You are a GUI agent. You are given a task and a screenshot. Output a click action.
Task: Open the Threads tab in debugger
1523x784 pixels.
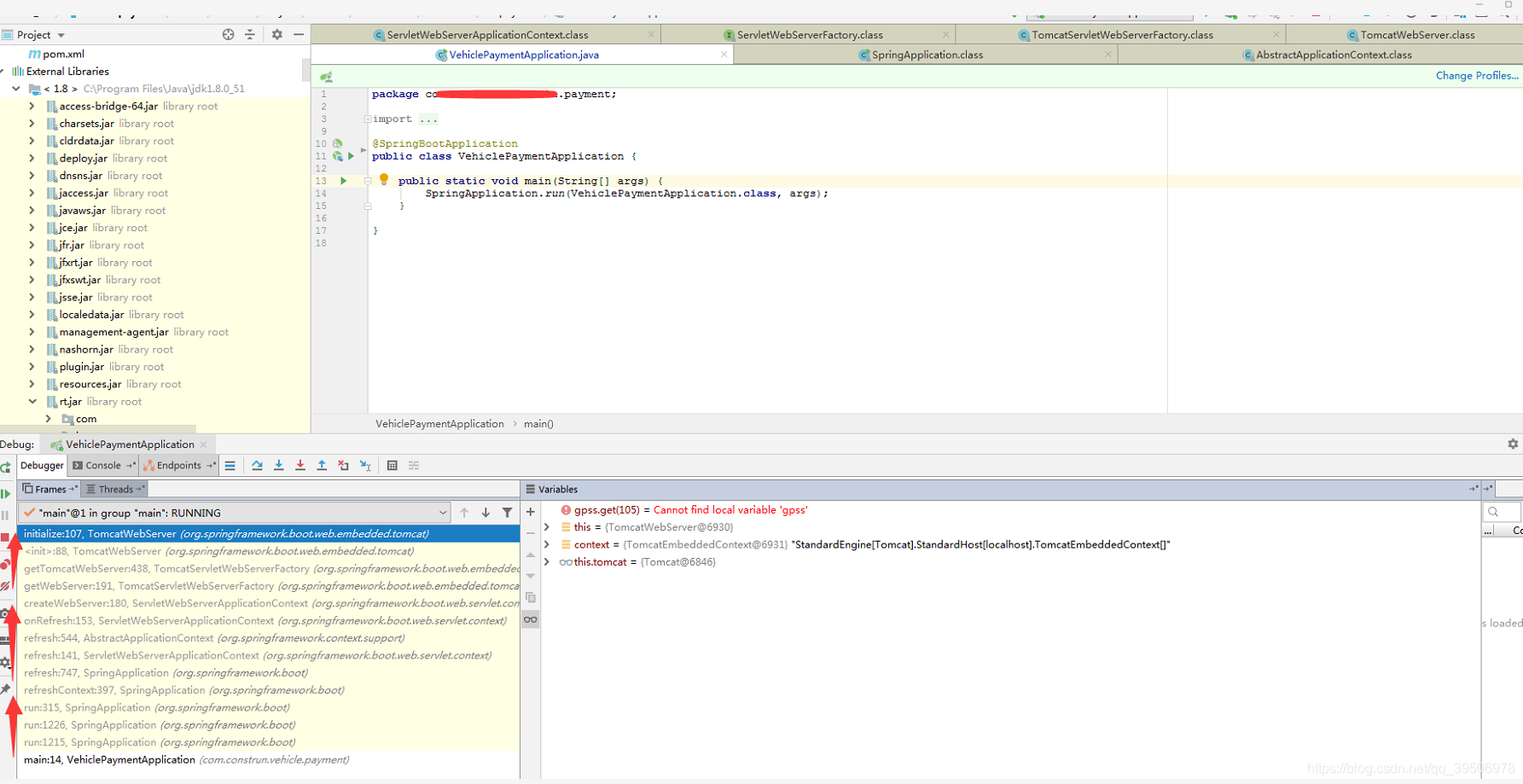(111, 490)
